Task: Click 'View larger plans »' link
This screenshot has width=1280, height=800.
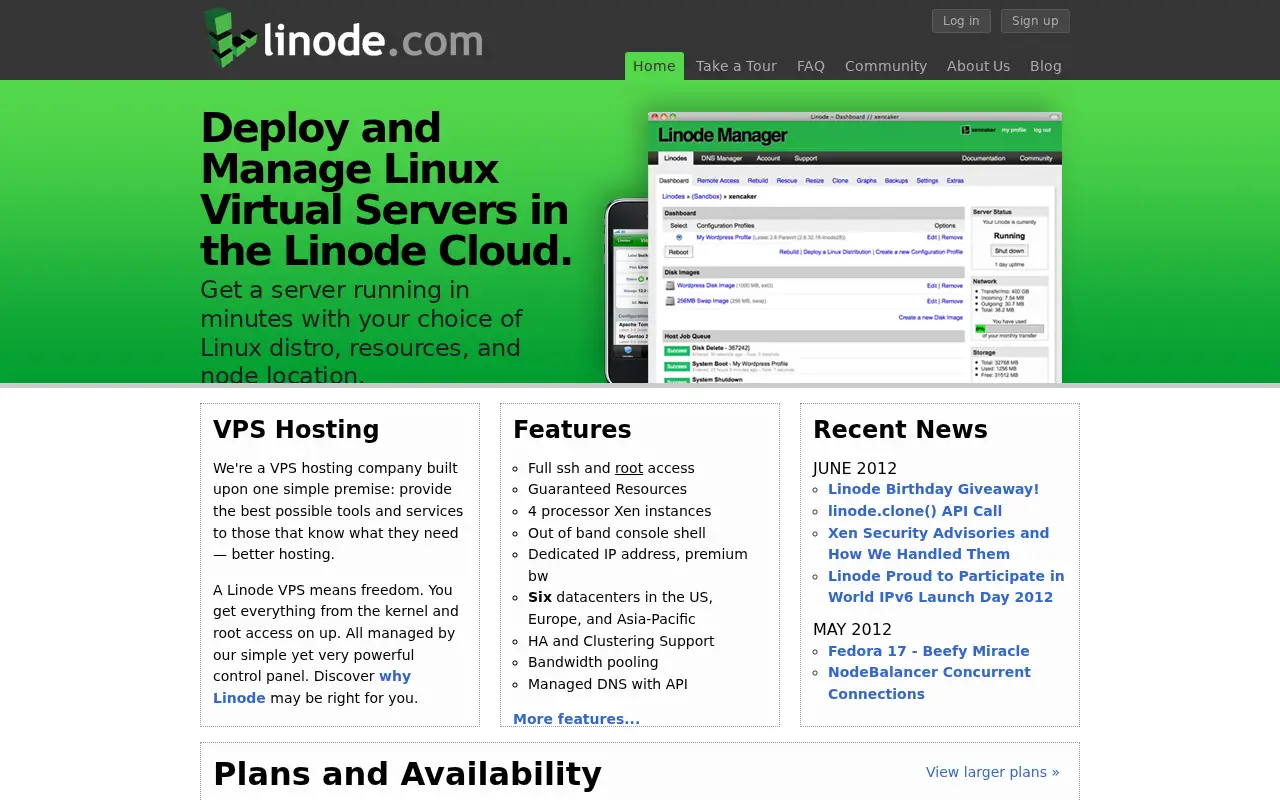Action: tap(992, 772)
